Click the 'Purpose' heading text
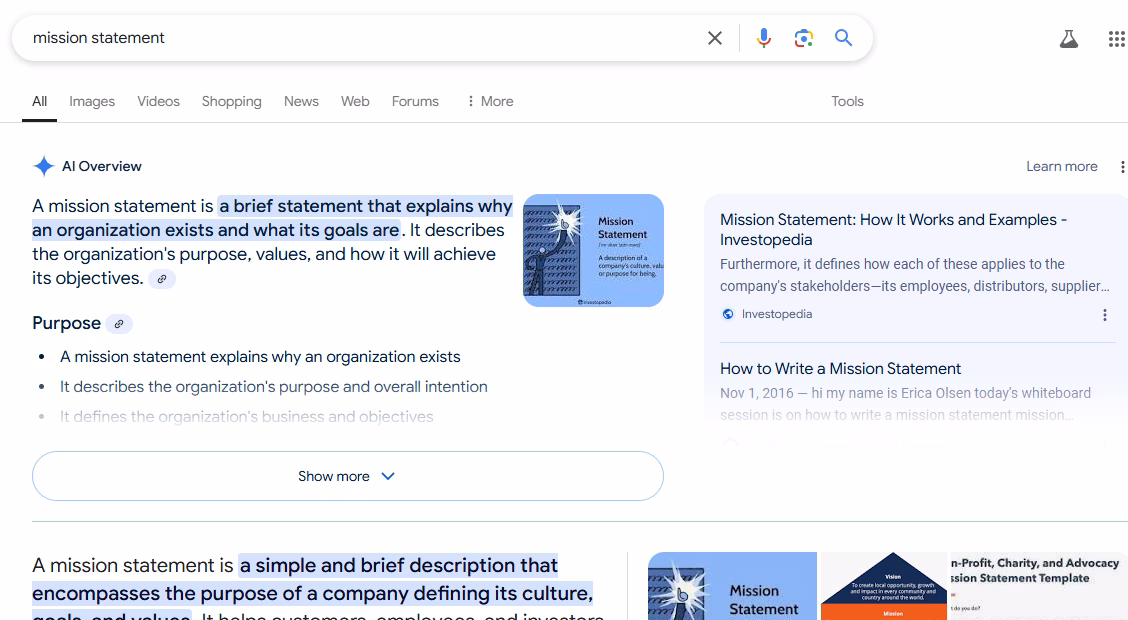Screen dimensions: 1128x620 (x=66, y=324)
